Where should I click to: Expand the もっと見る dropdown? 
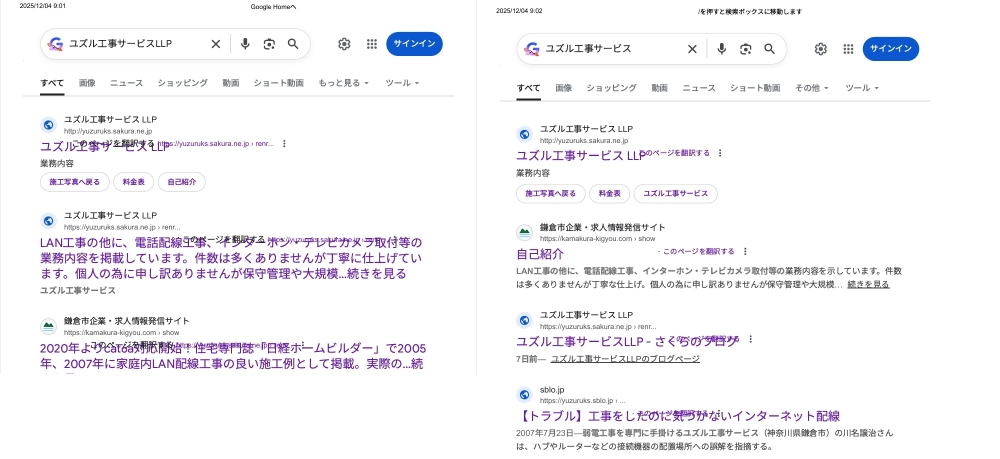coord(344,83)
